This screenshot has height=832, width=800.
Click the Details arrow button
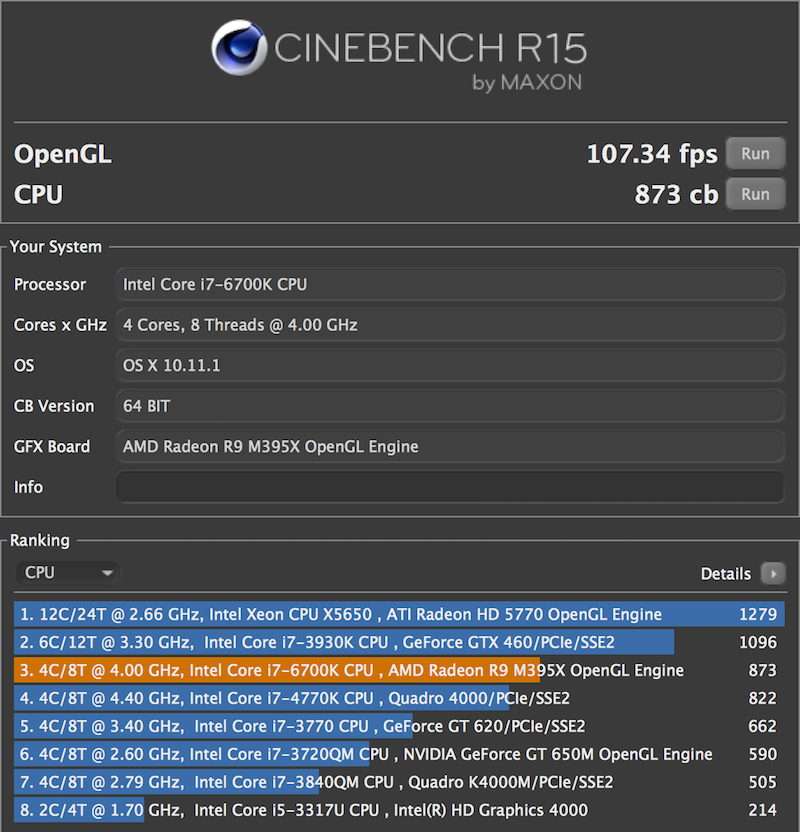point(773,574)
